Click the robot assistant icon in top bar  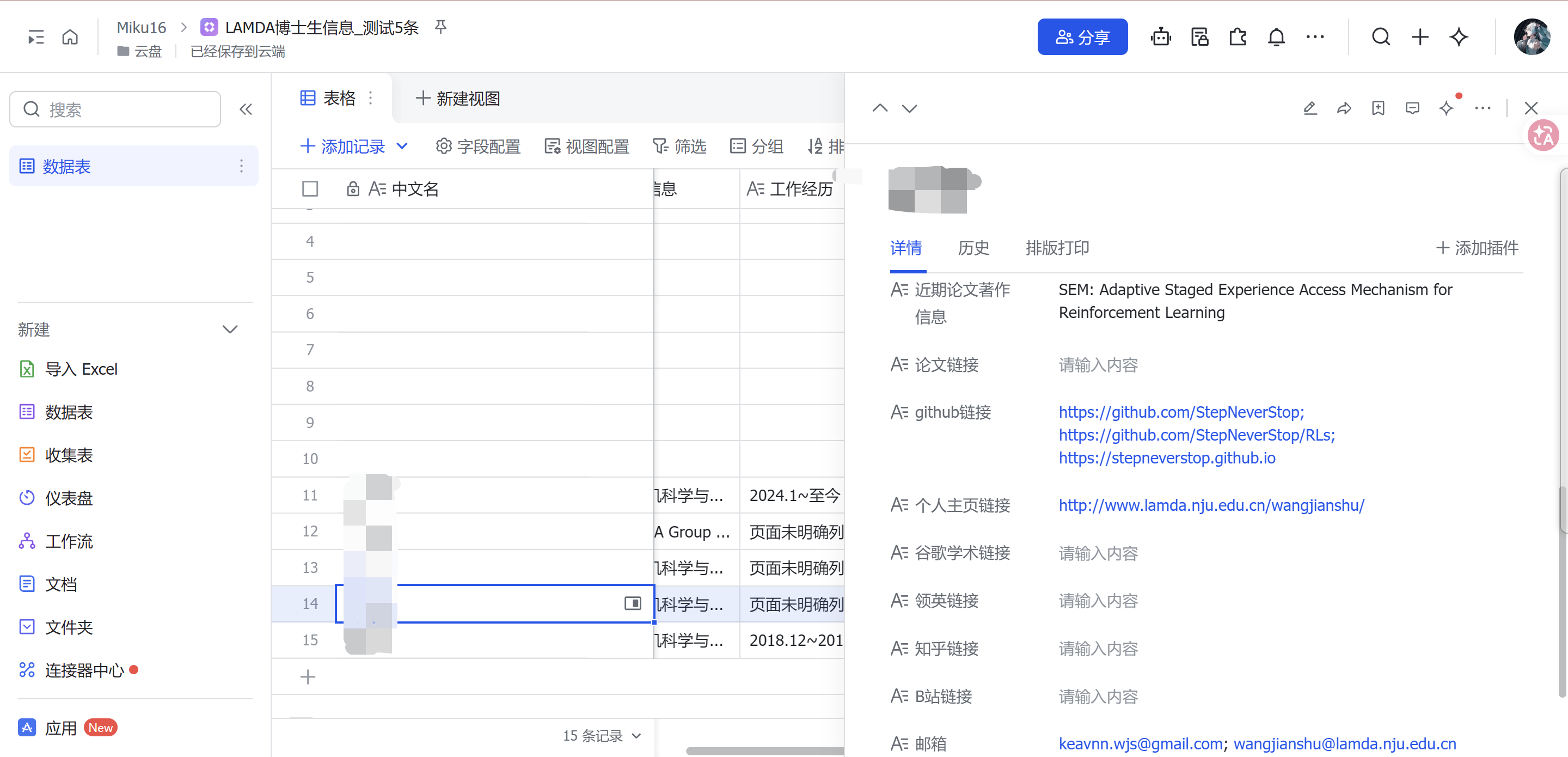(1160, 37)
